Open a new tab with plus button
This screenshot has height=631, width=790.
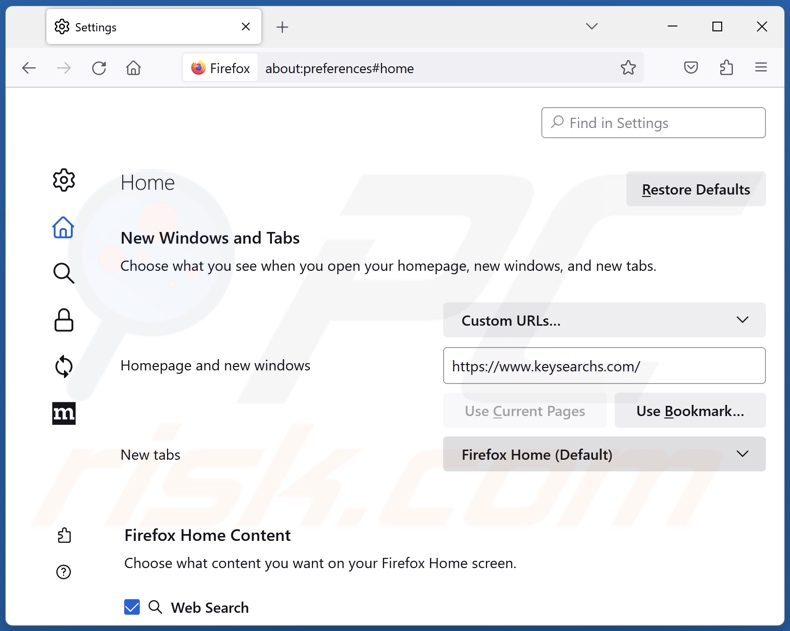[x=282, y=27]
